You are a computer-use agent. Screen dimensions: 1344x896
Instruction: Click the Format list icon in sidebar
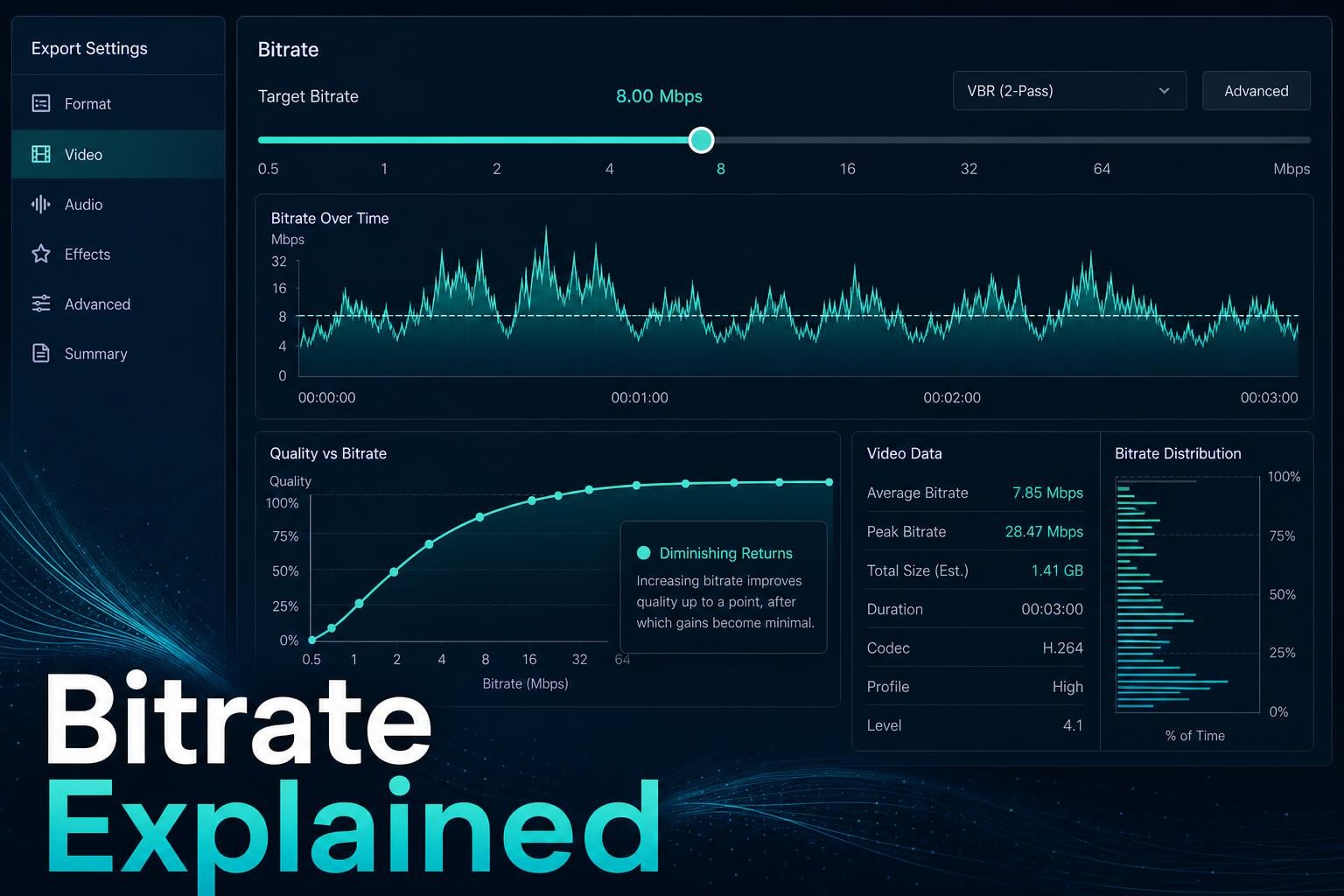pos(41,103)
